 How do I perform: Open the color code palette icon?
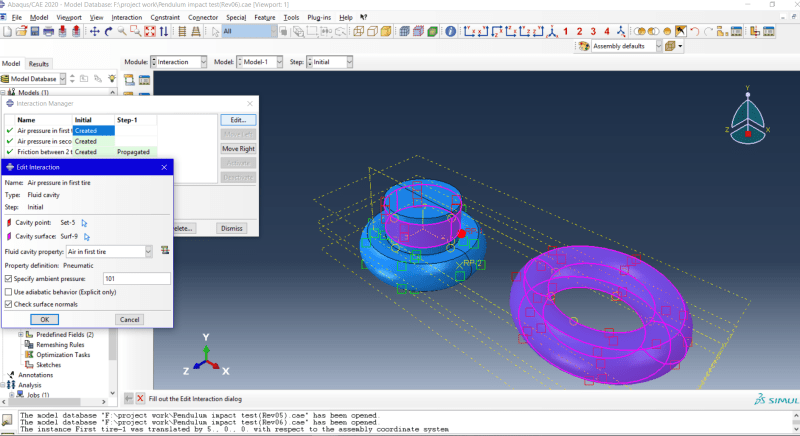(584, 46)
